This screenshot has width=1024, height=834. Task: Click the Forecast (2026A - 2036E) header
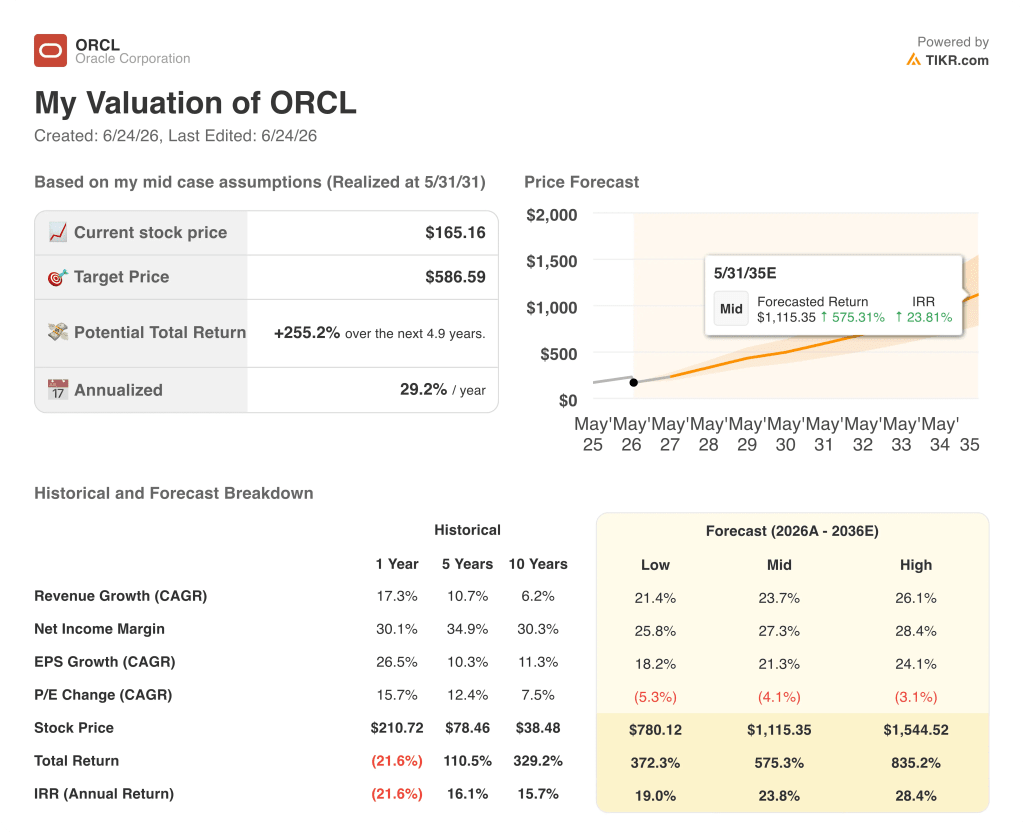tap(792, 531)
